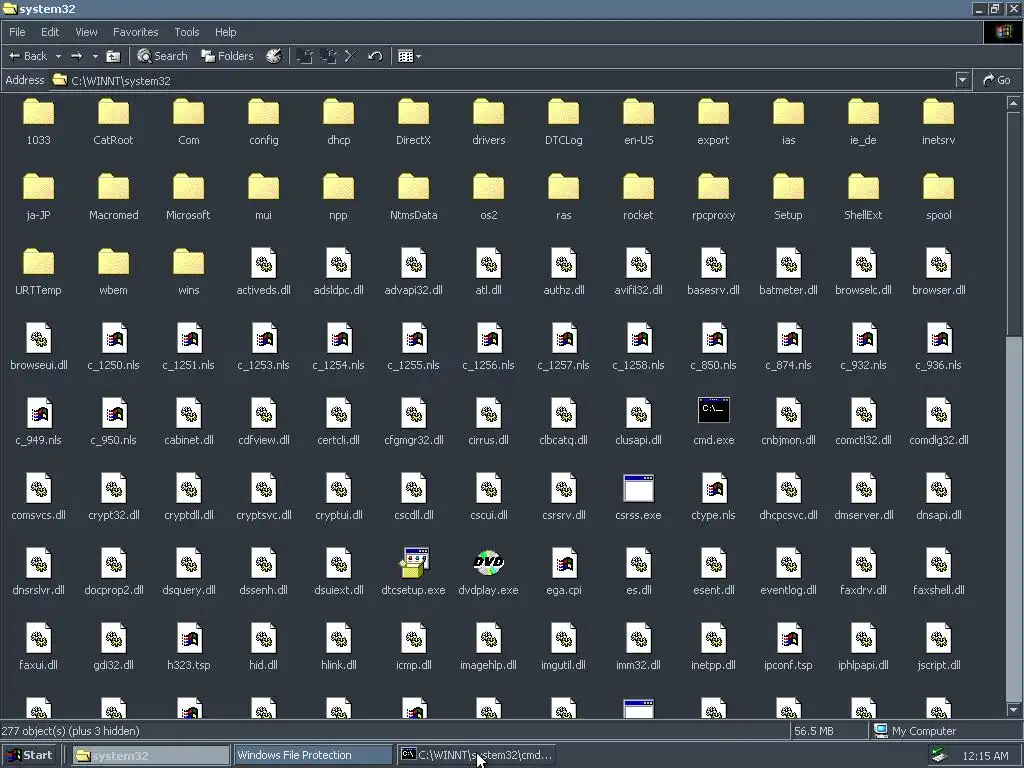Open Forward button history dropdown arrow
This screenshot has width=1024, height=768.
[x=95, y=56]
